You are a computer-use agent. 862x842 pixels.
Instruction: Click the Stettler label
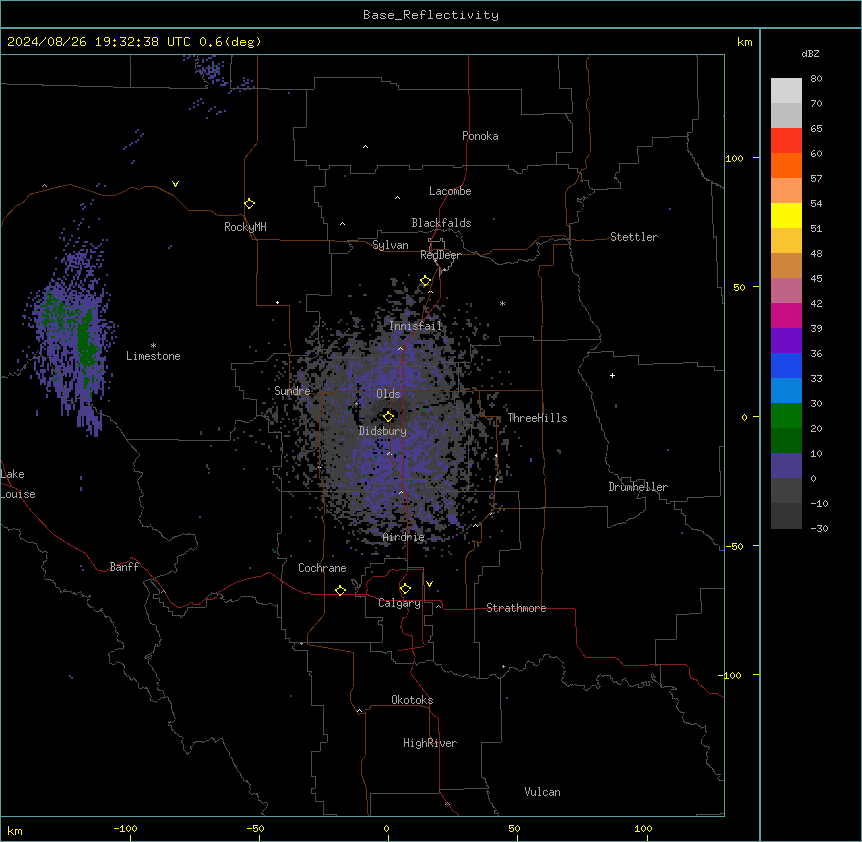[x=634, y=237]
